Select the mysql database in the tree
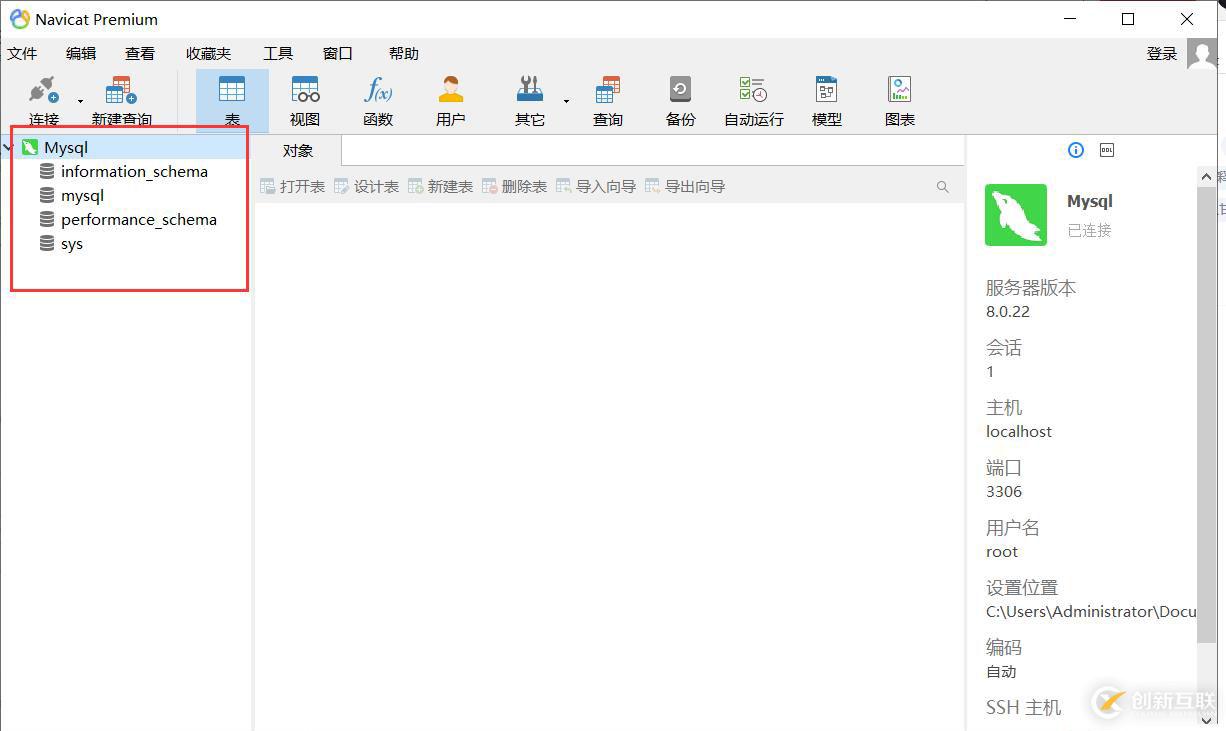This screenshot has width=1226, height=731. [82, 196]
